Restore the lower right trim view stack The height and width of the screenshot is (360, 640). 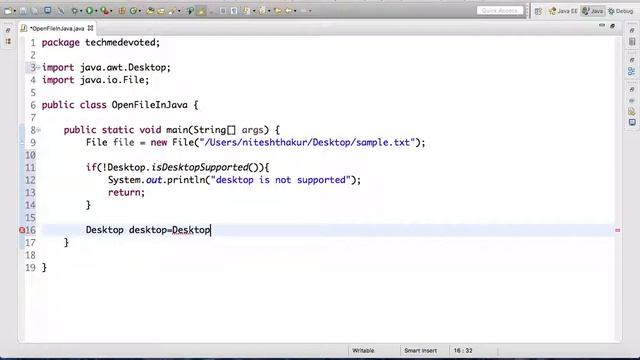[x=632, y=89]
